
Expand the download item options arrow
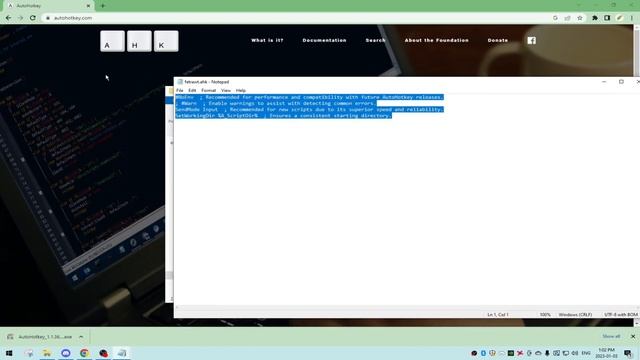tap(81, 337)
